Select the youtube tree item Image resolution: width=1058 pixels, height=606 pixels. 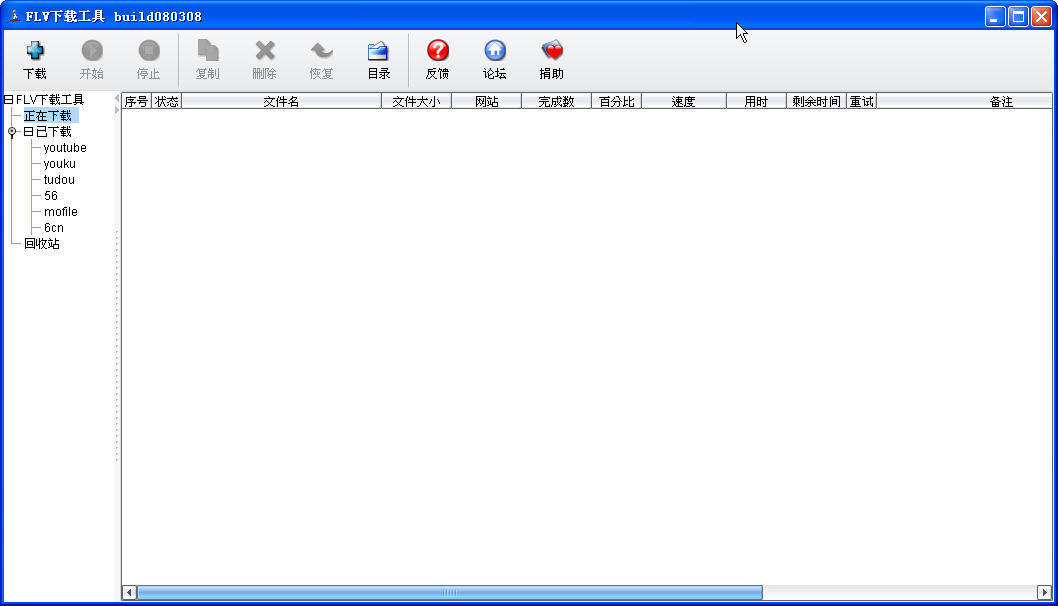pos(65,148)
